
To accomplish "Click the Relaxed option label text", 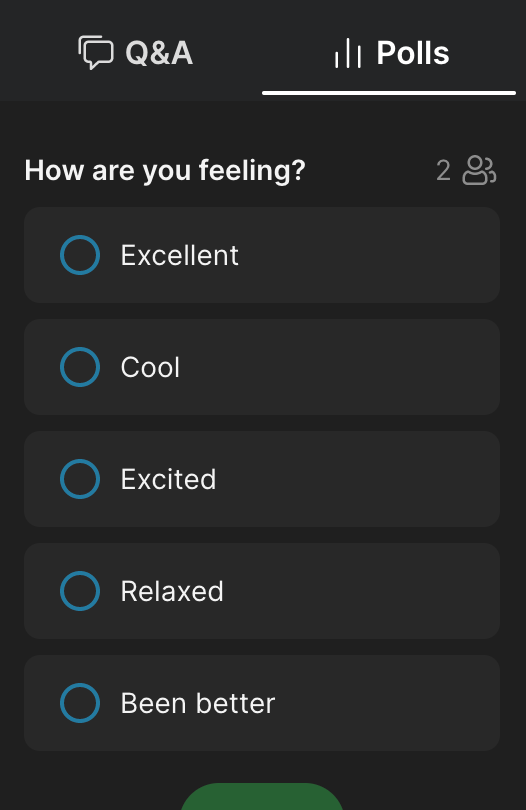I will (172, 591).
